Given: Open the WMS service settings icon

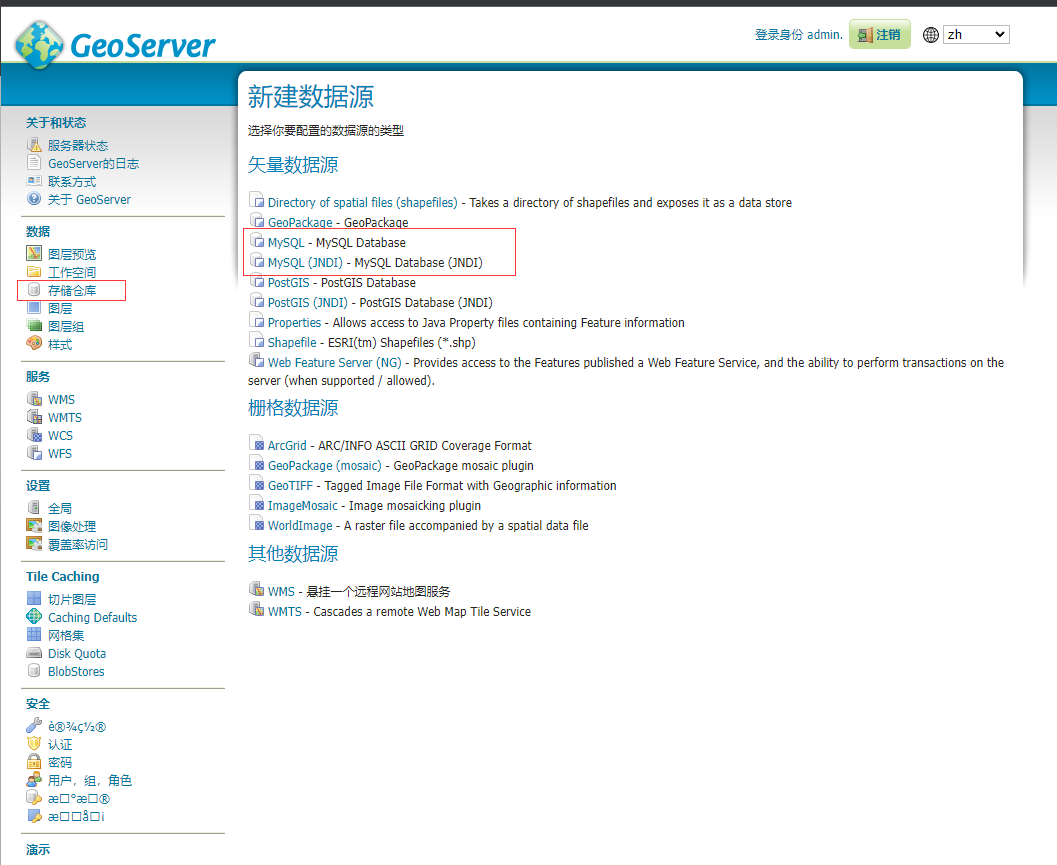Looking at the screenshot, I should tap(33, 399).
